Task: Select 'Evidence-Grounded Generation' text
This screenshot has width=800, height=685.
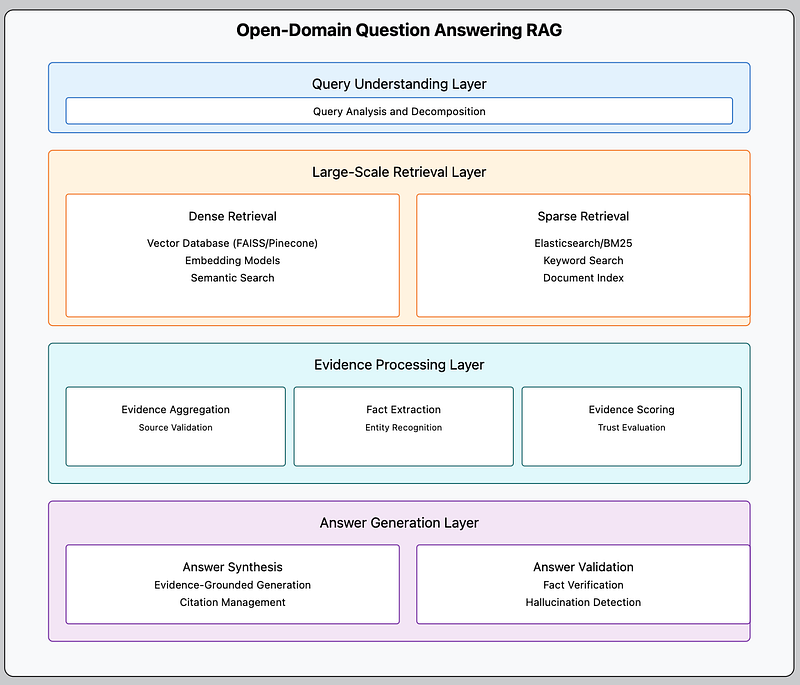Action: [x=233, y=585]
